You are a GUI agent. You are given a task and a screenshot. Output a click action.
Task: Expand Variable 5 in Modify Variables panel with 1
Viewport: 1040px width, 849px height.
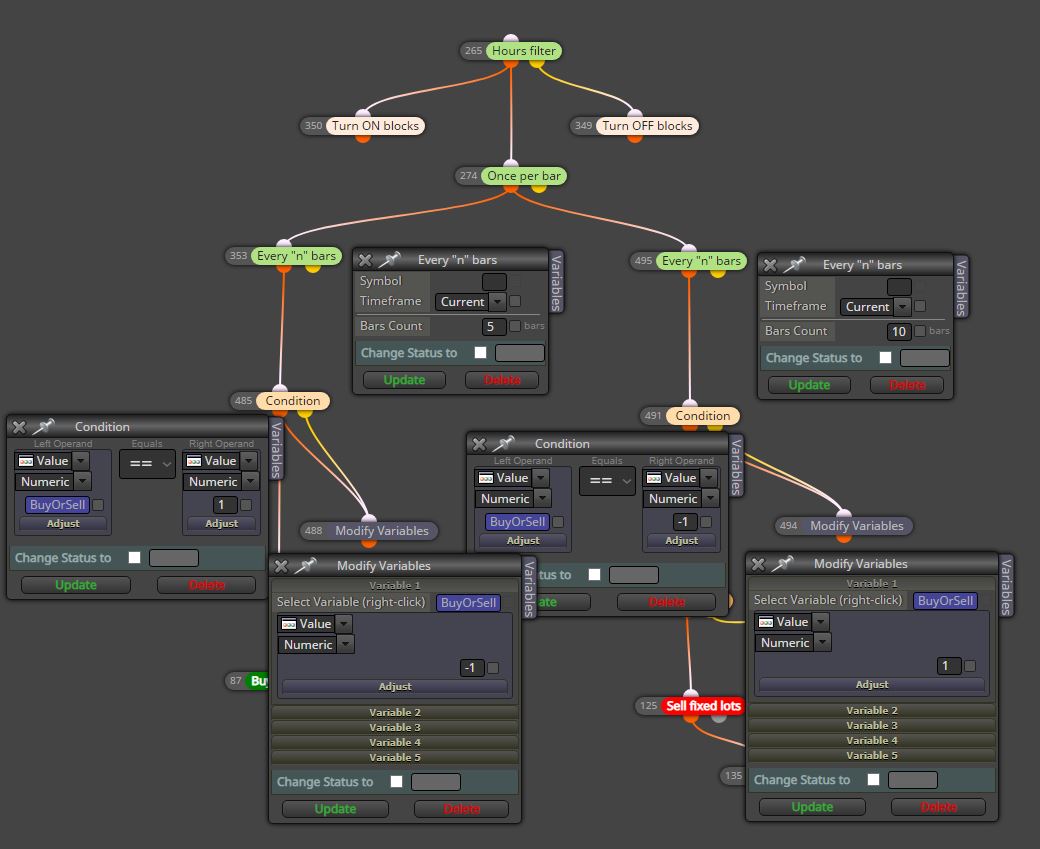(872, 755)
